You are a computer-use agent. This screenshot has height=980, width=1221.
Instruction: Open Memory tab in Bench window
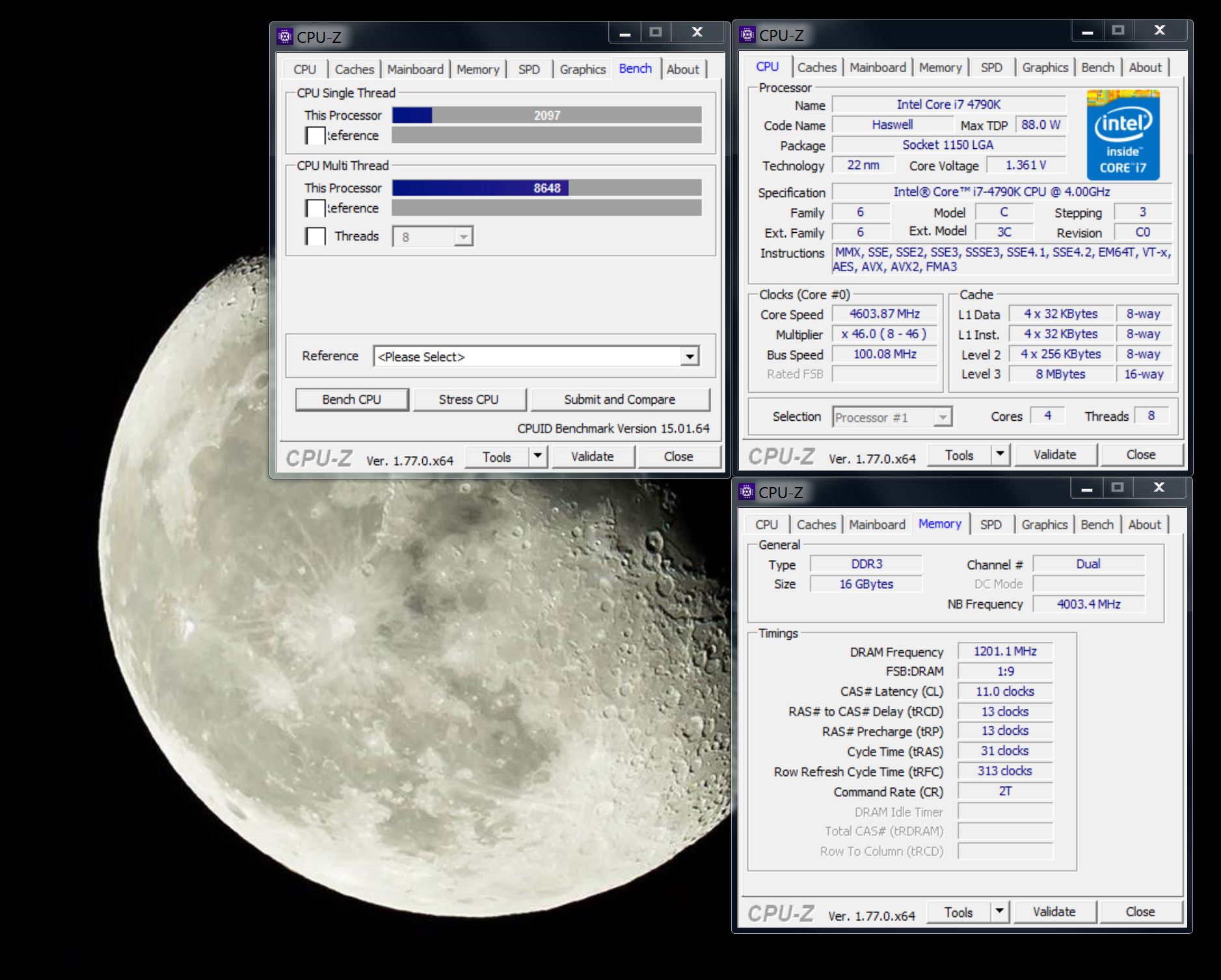pyautogui.click(x=478, y=70)
